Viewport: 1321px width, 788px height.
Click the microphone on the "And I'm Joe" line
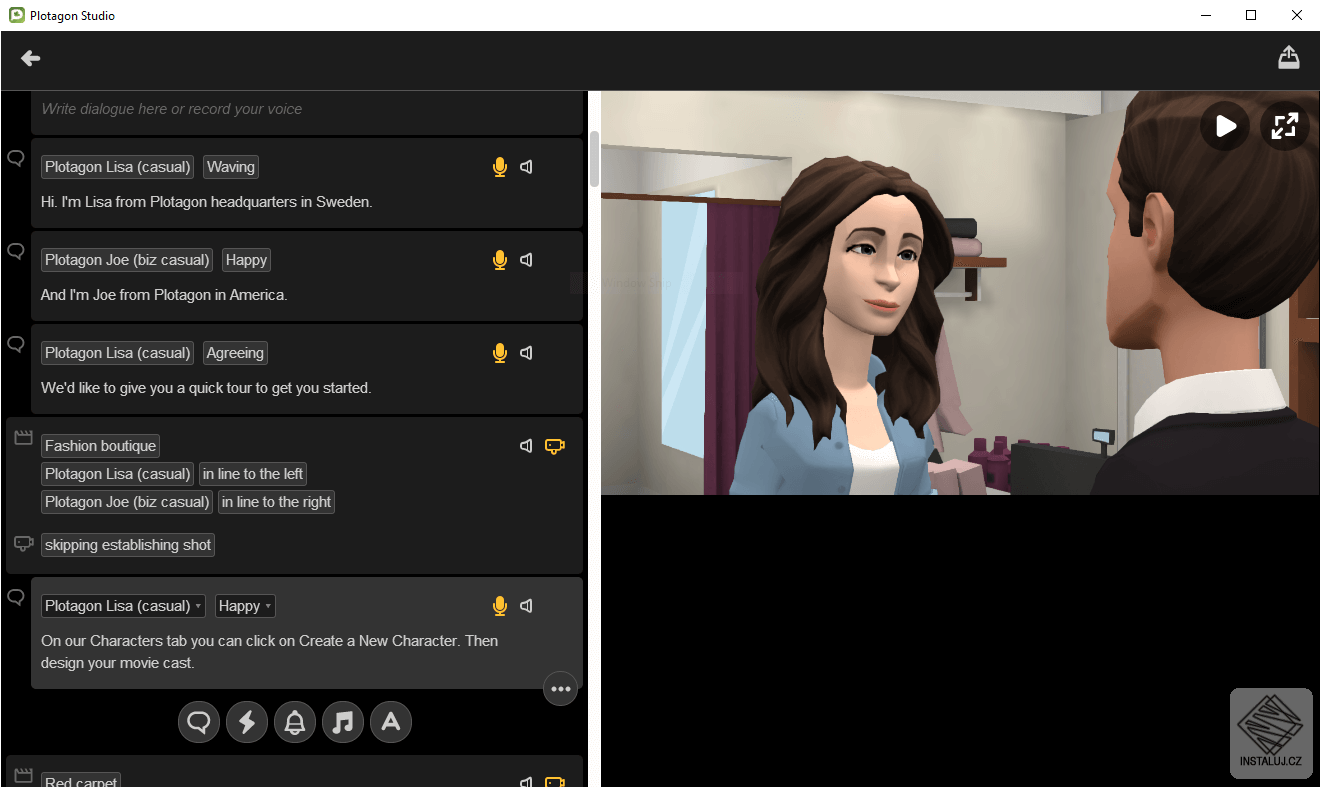click(500, 260)
